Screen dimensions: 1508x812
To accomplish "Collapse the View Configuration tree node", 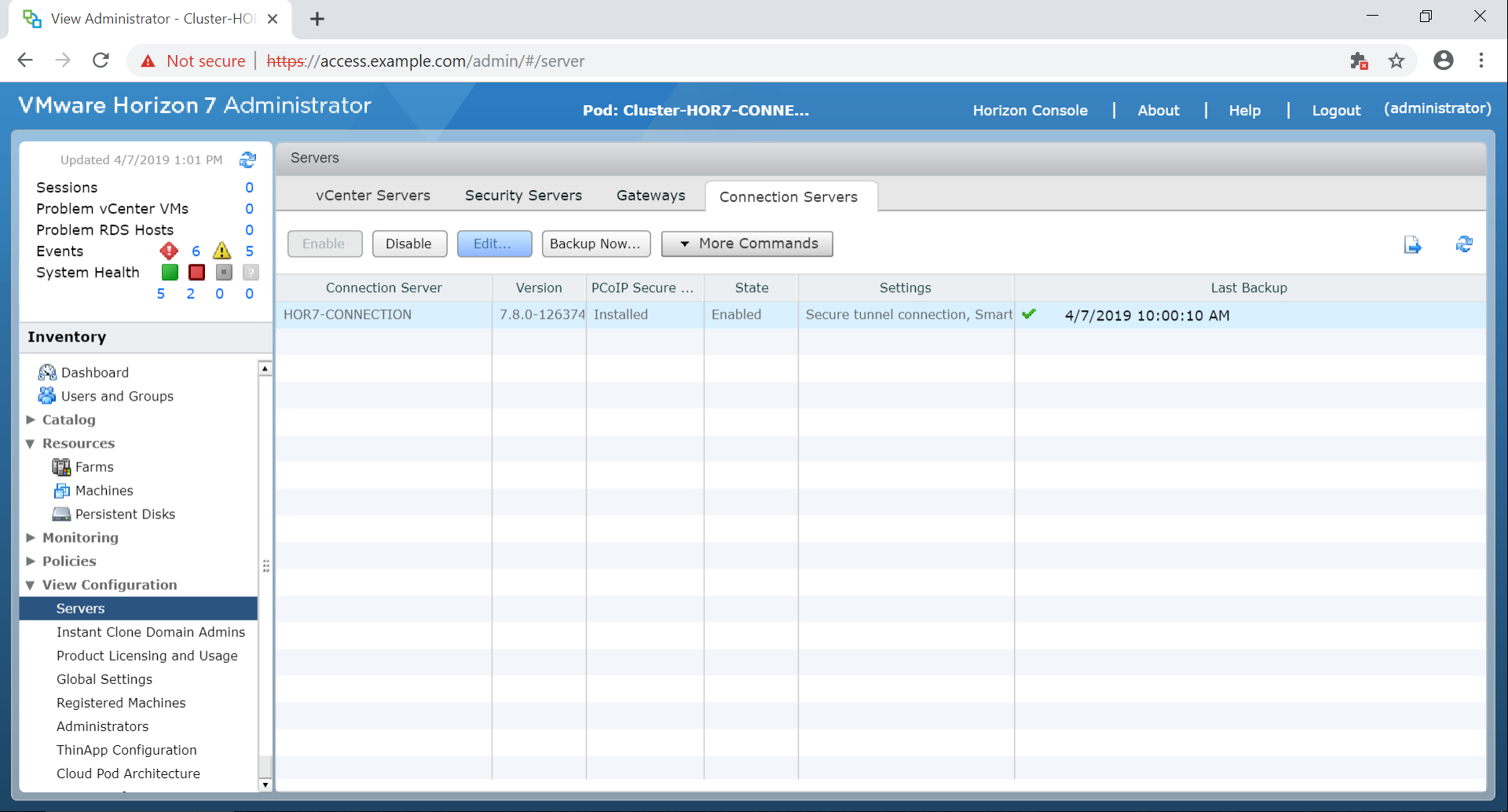I will (31, 585).
